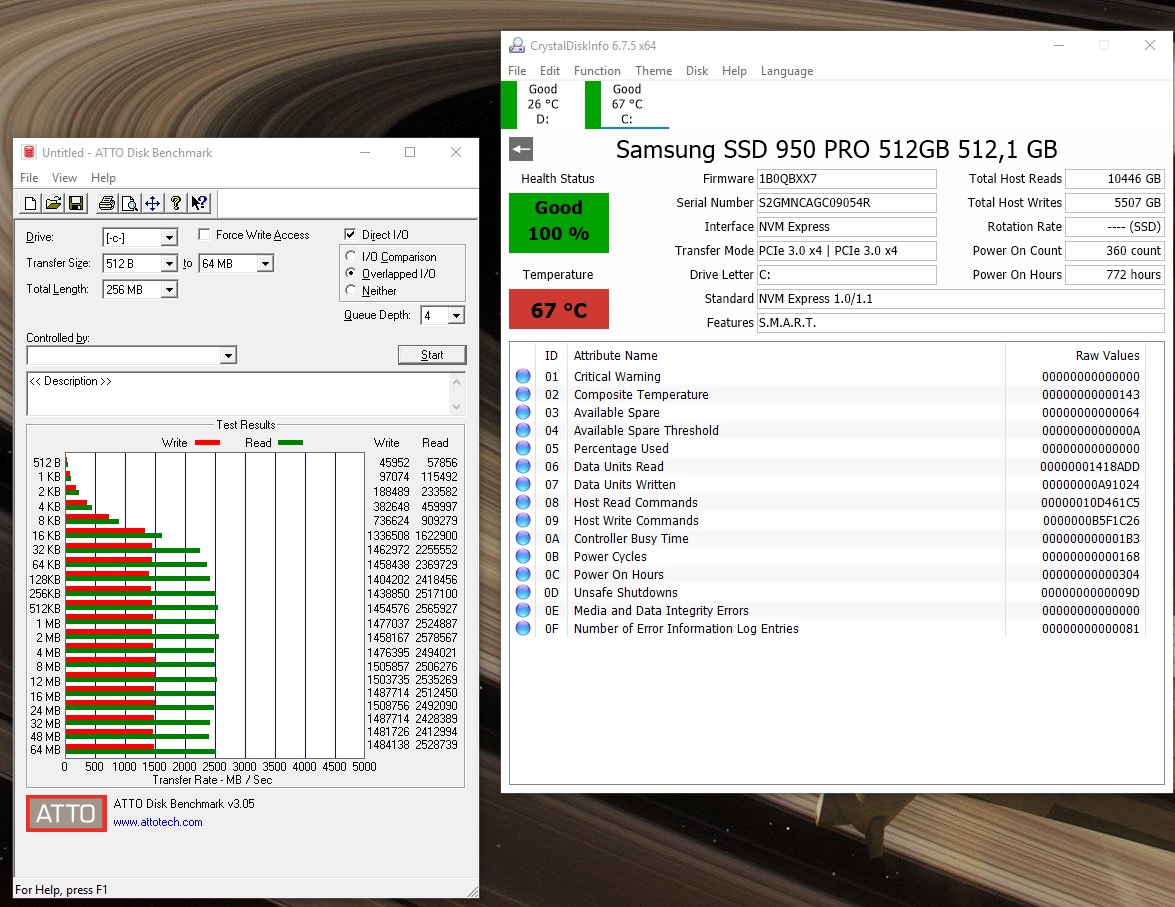
Task: Click the status orb for Power Cycles
Action: [523, 556]
